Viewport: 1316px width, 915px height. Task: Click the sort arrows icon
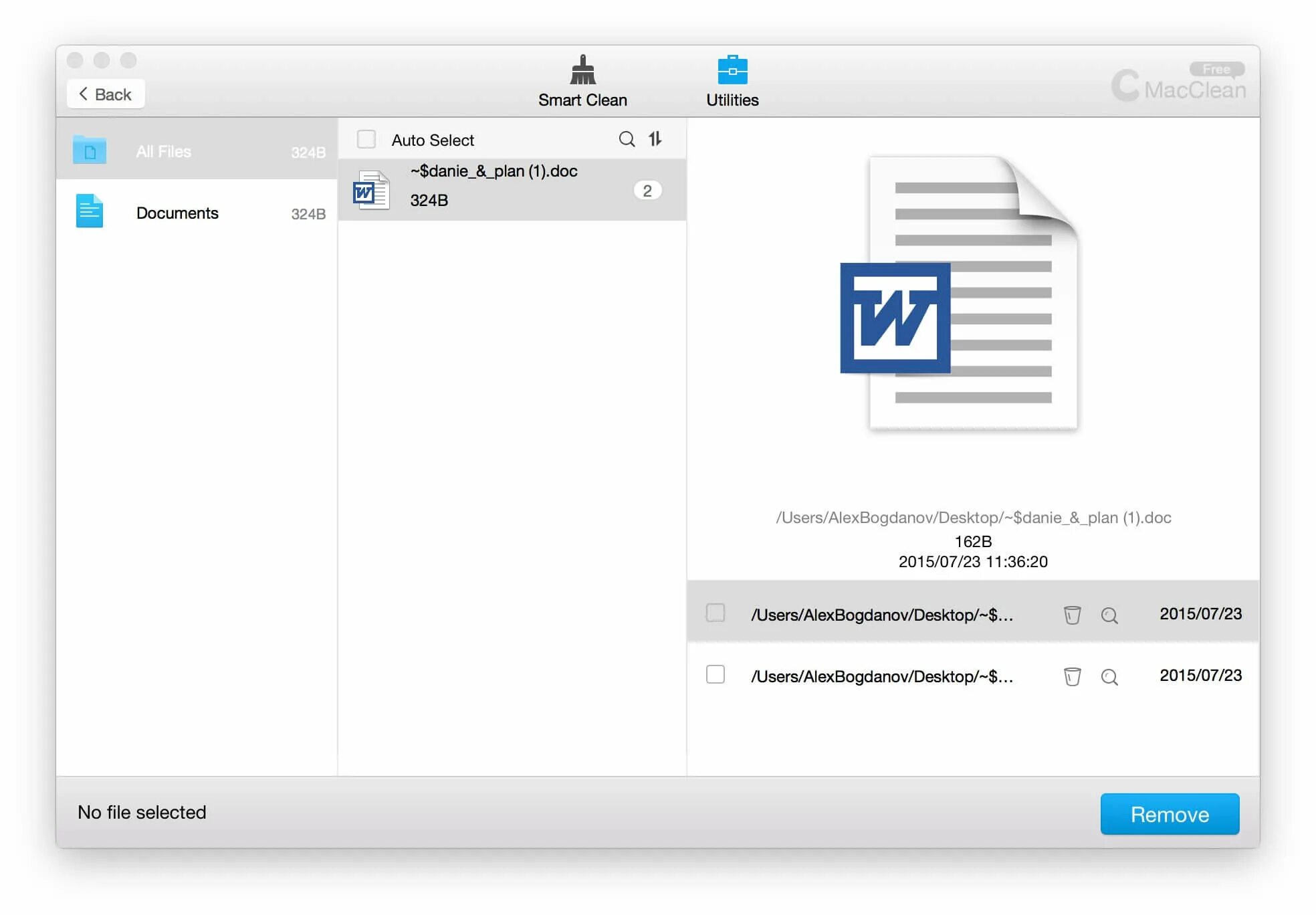pos(655,139)
